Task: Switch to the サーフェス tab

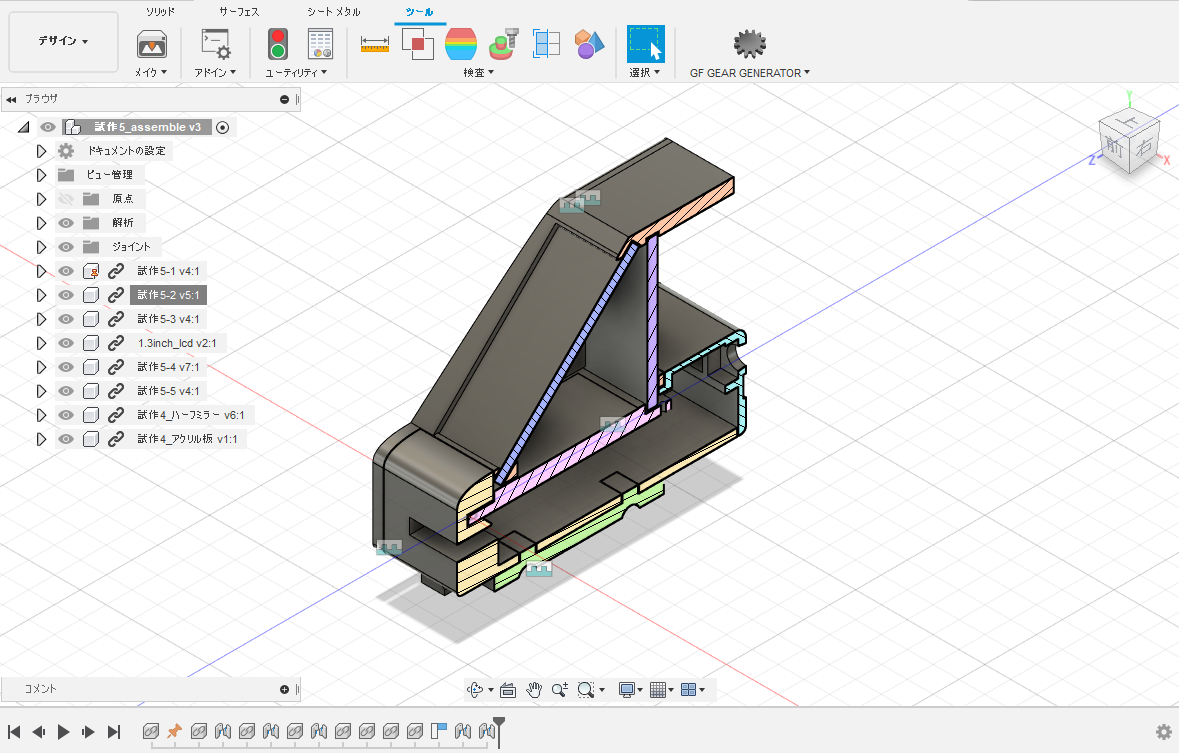Action: click(x=240, y=11)
